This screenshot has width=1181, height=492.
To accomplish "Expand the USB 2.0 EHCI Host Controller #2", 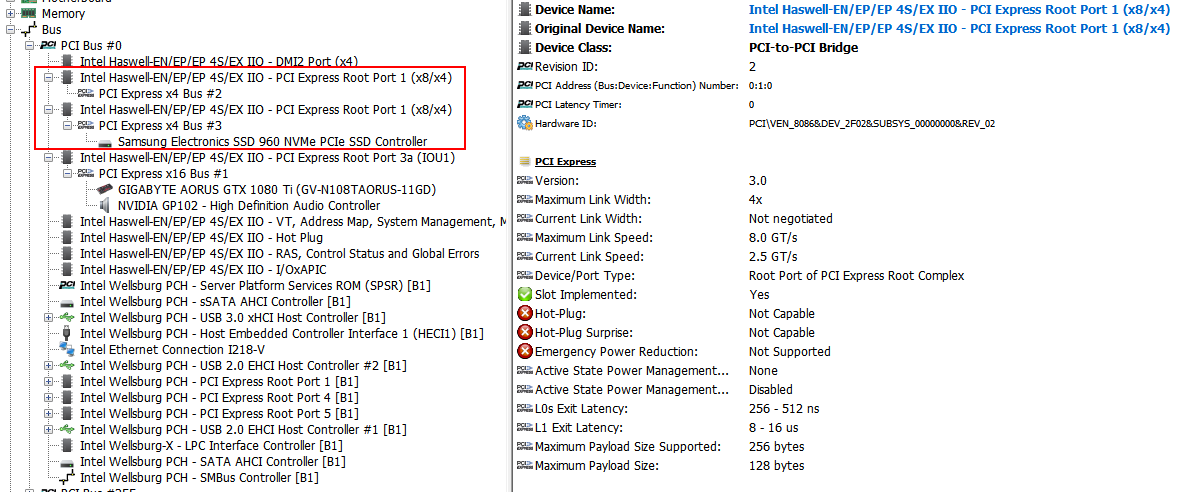I will (x=48, y=365).
